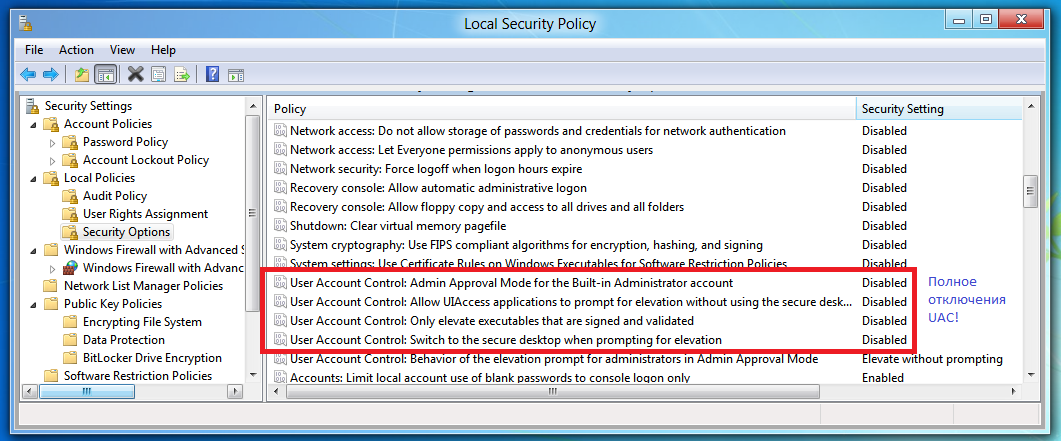The width and height of the screenshot is (1061, 441).
Task: Click the Up one level folder icon
Action: [82, 74]
